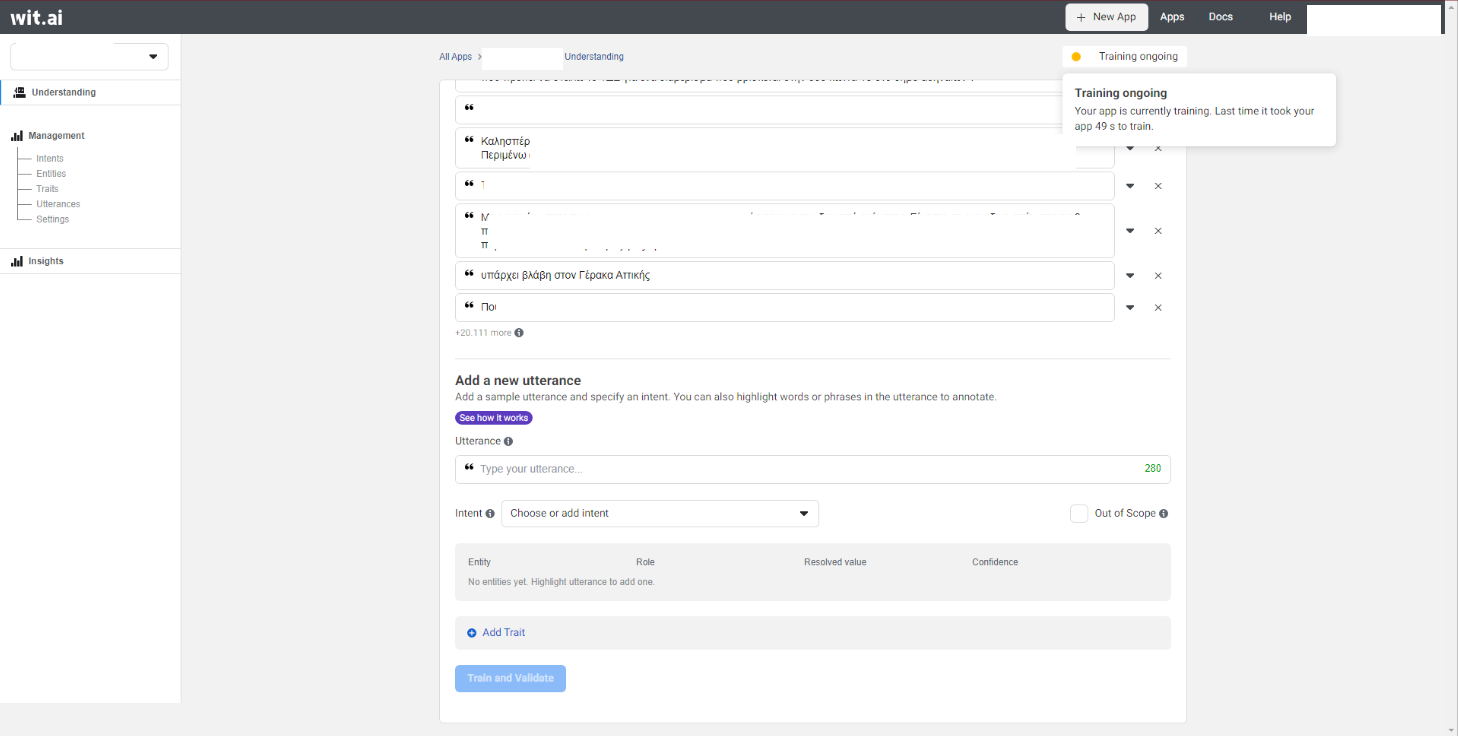
Task: Delete the 'υπάρχει βλάβη στον Γέρακα Αττικής' utterance
Action: 1158,276
